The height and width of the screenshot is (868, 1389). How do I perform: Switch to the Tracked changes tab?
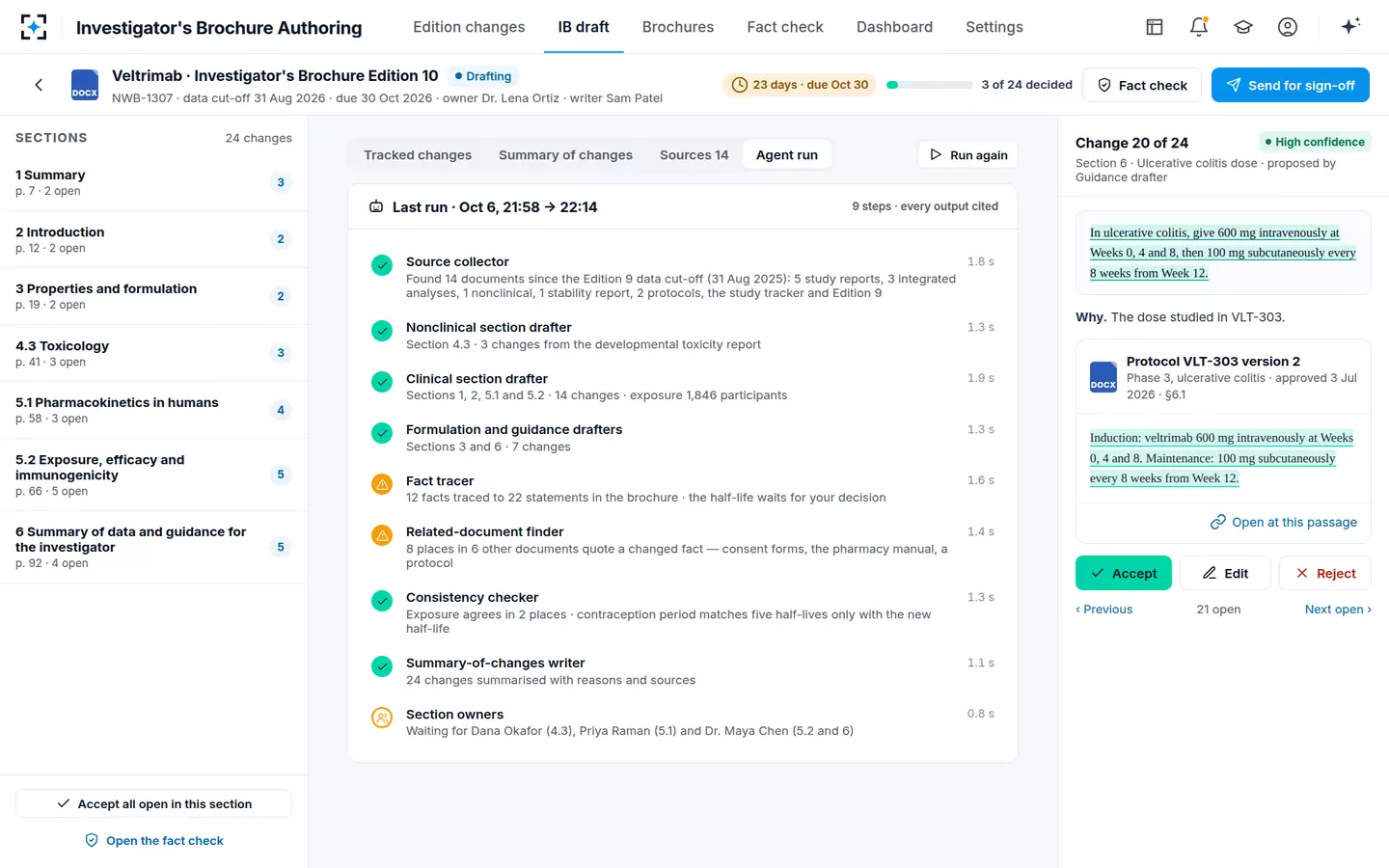(418, 155)
